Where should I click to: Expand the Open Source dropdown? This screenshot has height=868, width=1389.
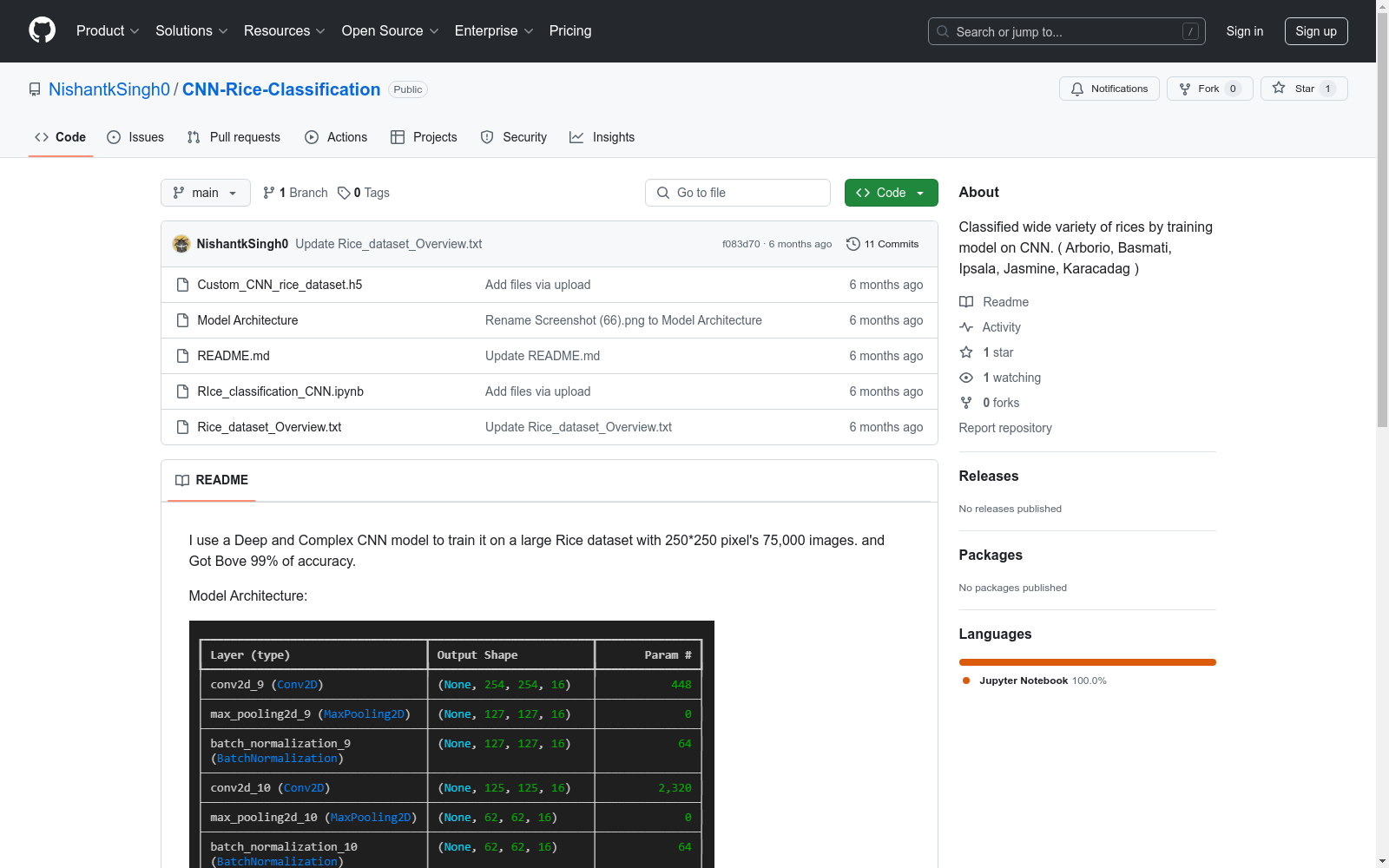coord(391,31)
